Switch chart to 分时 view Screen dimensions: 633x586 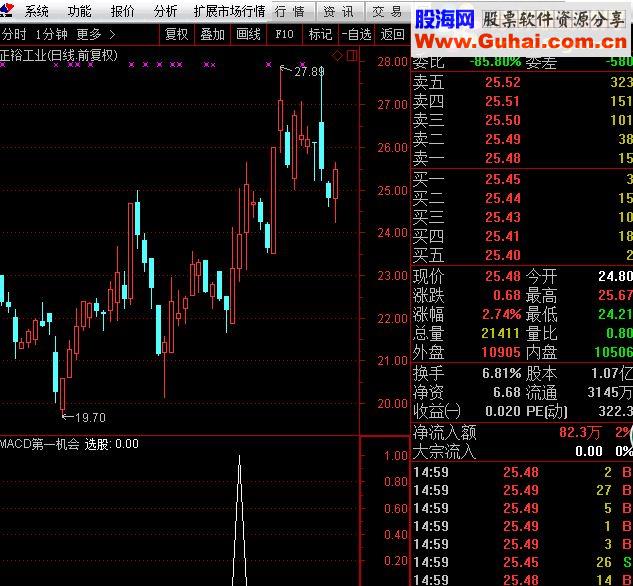point(14,35)
